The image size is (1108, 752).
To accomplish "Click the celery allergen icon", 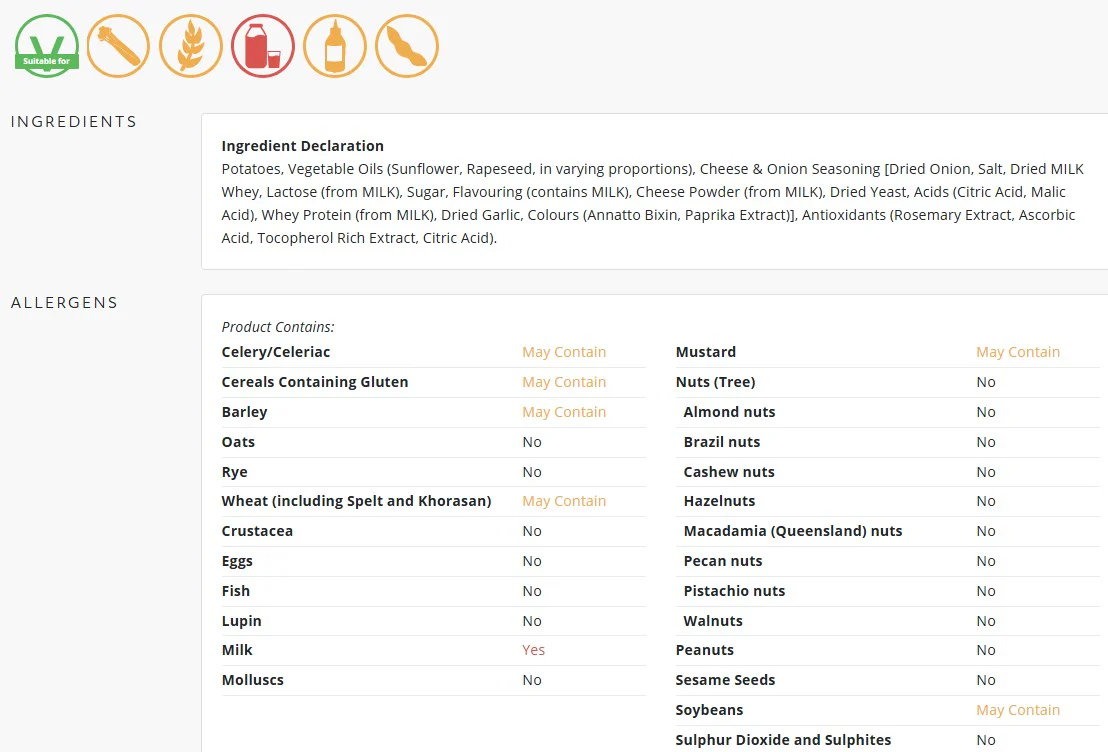I will pyautogui.click(x=119, y=46).
